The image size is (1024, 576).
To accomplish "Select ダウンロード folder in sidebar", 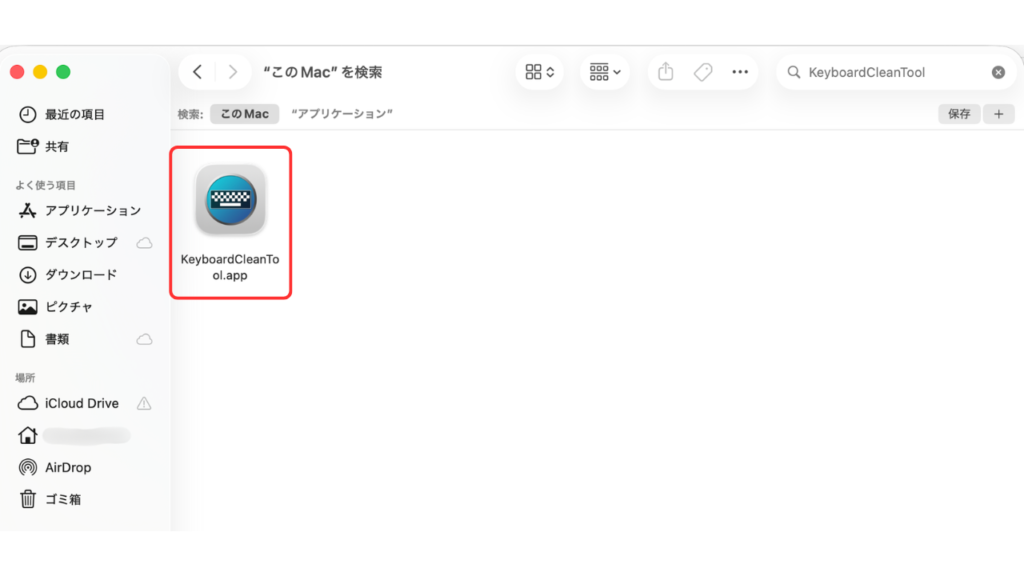I will tap(80, 274).
